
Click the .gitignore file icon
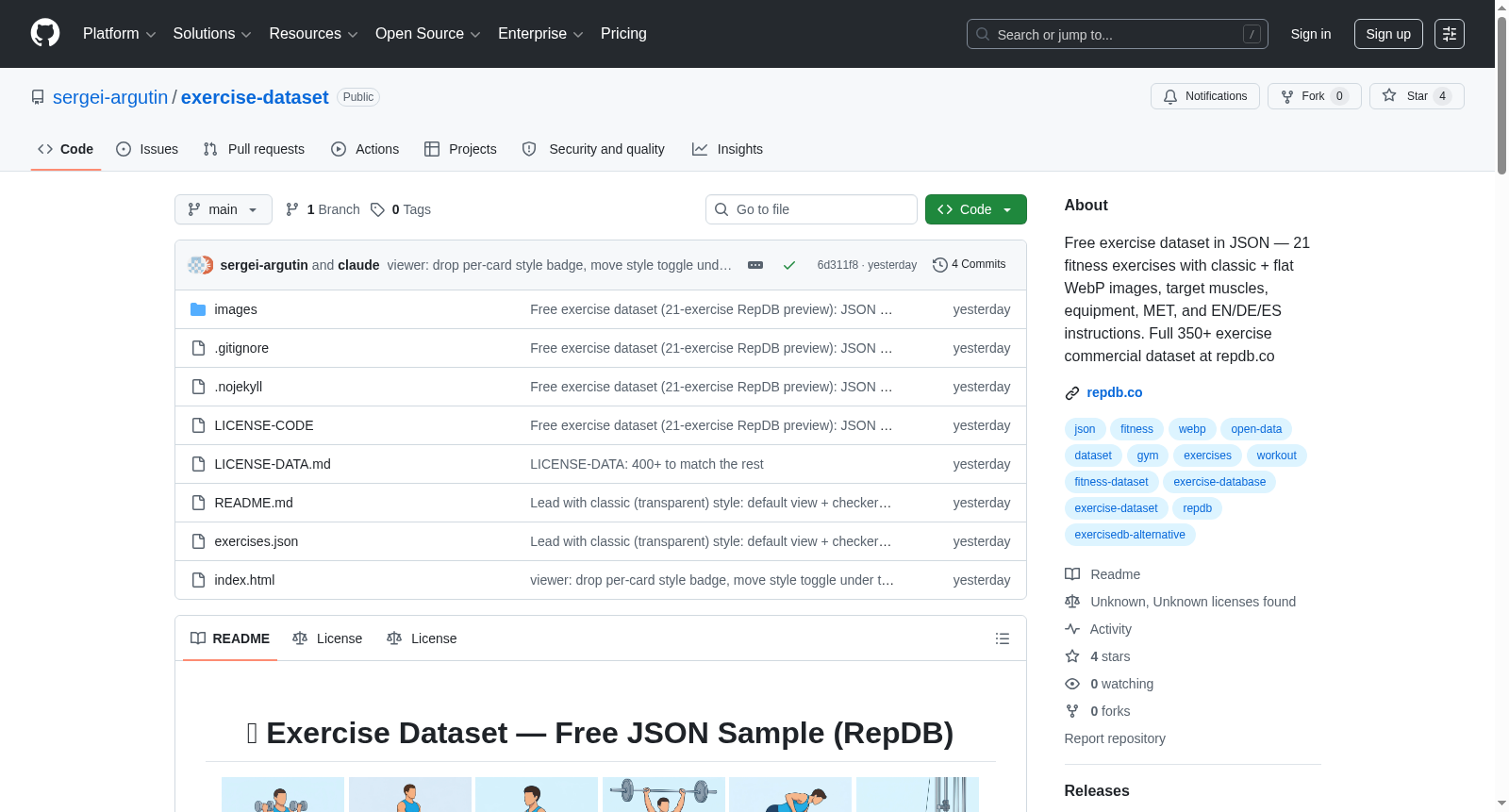point(198,348)
